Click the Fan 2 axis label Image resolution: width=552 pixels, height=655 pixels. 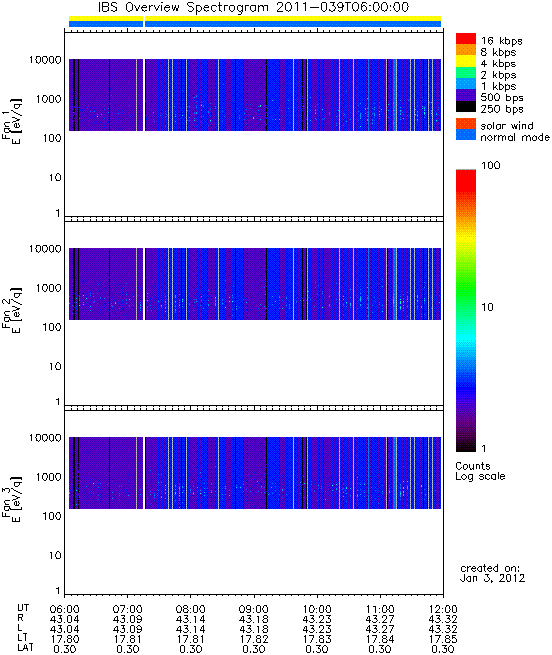click(x=11, y=310)
